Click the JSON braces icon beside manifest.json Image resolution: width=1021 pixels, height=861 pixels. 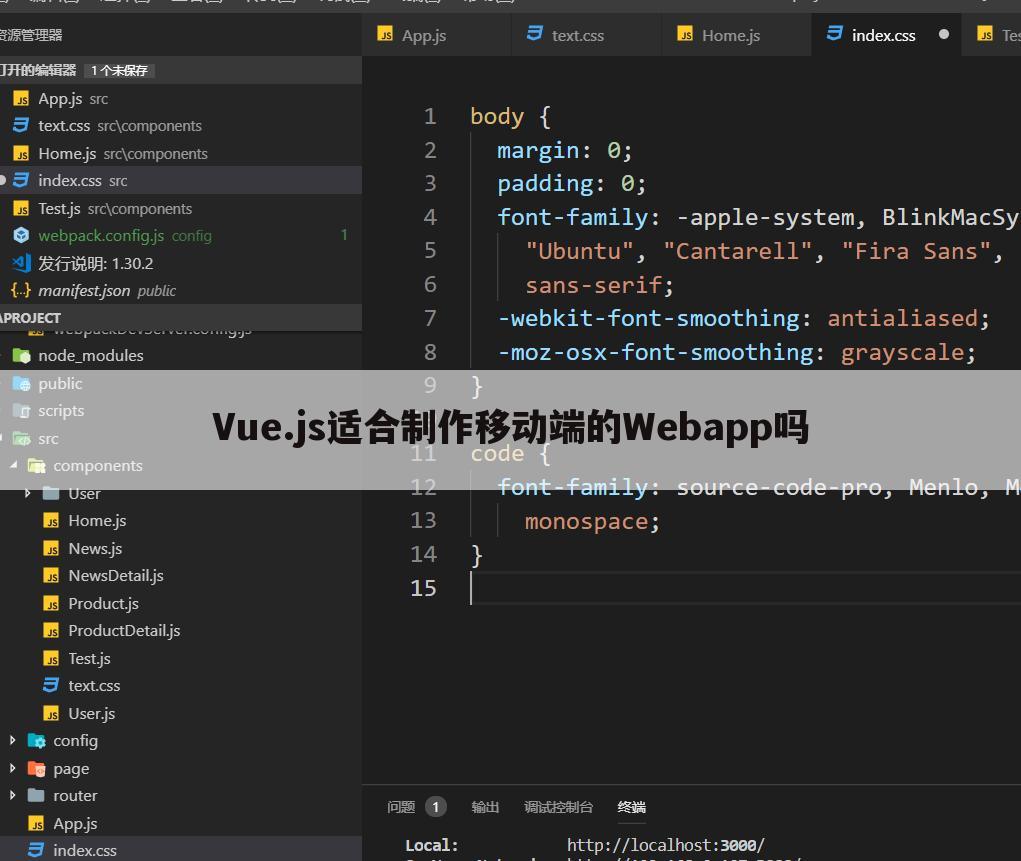21,290
